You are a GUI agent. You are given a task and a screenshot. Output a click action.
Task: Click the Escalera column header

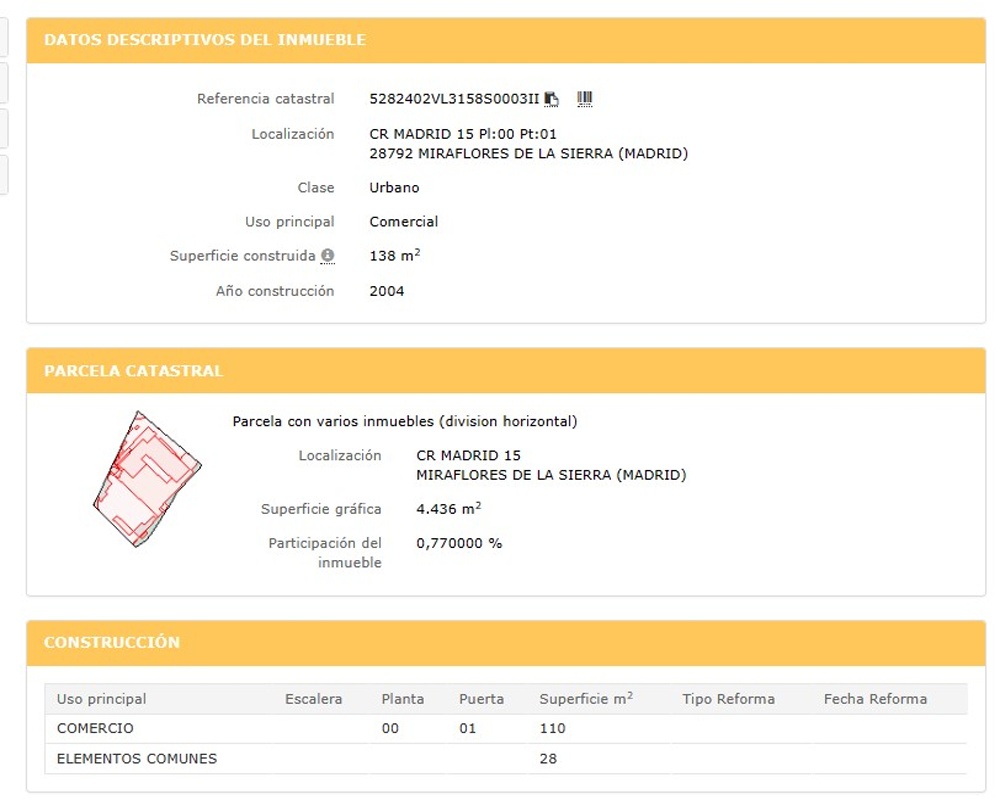[313, 699]
